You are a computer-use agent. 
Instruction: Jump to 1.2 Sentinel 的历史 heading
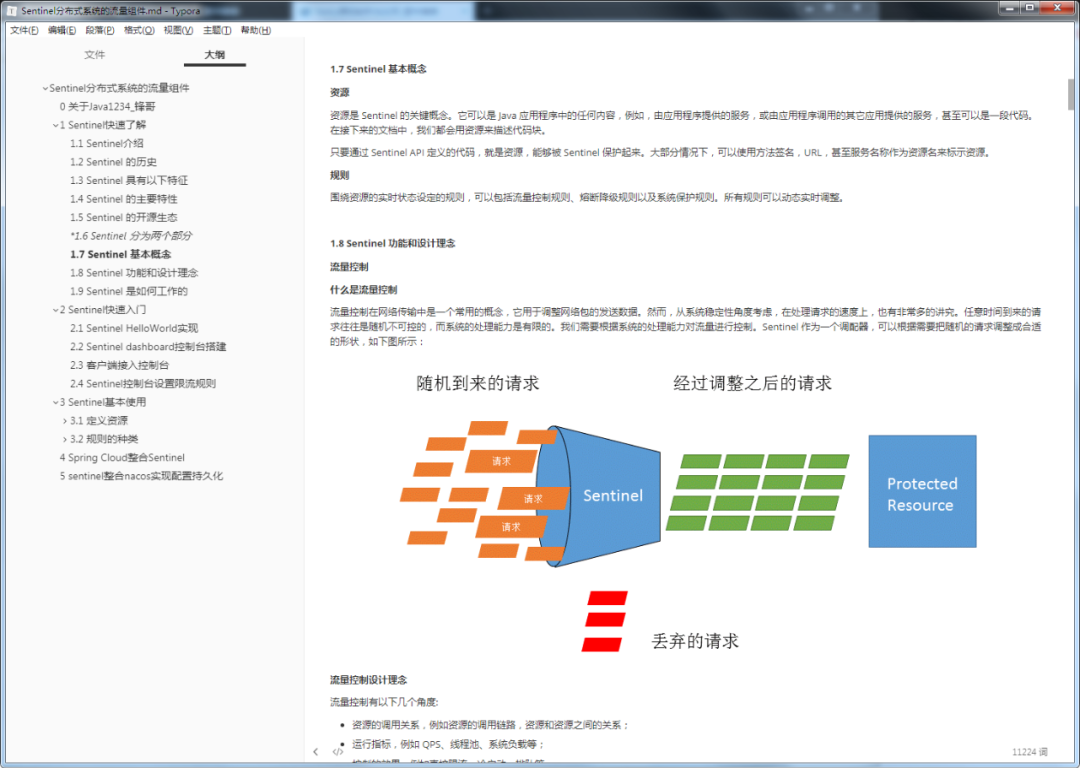pos(114,162)
